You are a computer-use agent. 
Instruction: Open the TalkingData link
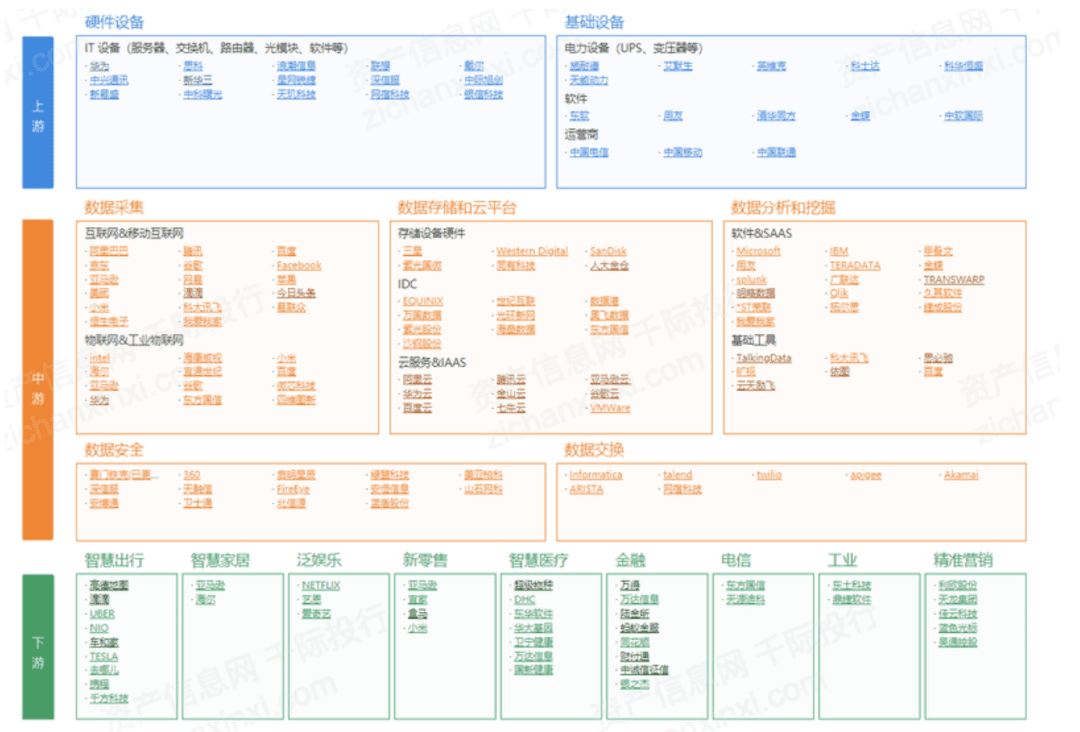(763, 358)
